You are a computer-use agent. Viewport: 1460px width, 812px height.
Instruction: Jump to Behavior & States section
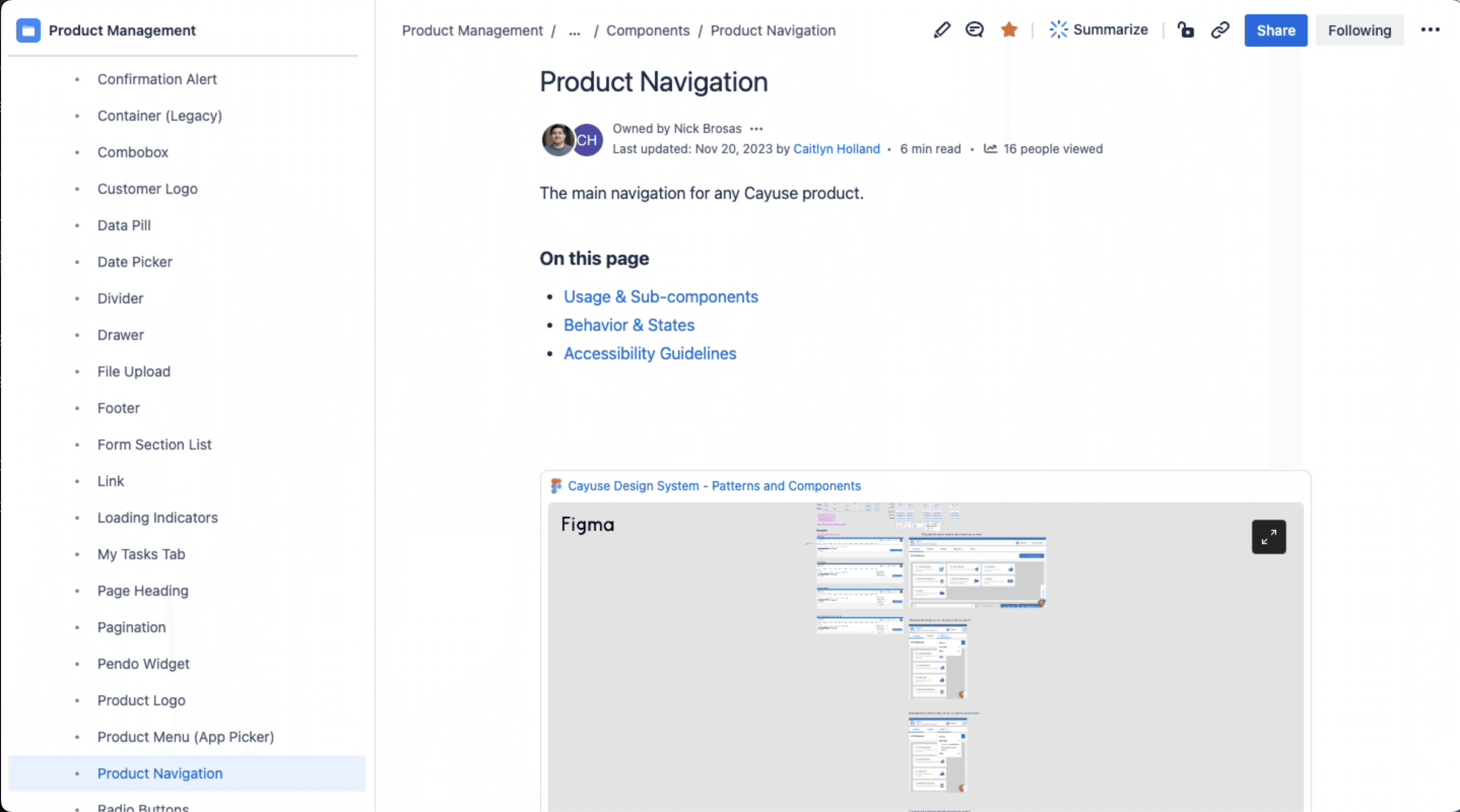[628, 325]
